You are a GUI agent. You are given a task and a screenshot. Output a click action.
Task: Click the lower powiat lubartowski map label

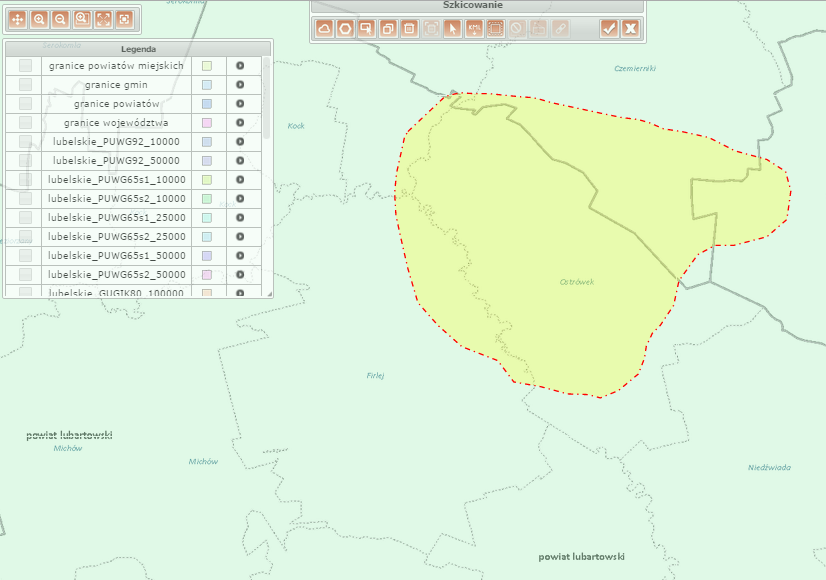click(x=582, y=557)
